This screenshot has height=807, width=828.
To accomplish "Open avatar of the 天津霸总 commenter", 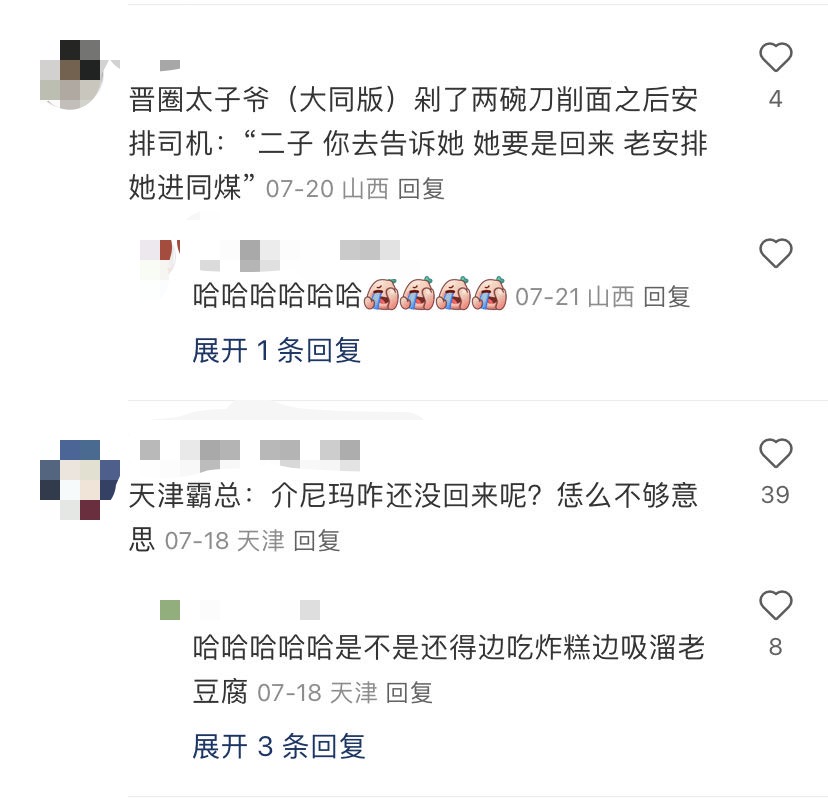I will (x=80, y=480).
